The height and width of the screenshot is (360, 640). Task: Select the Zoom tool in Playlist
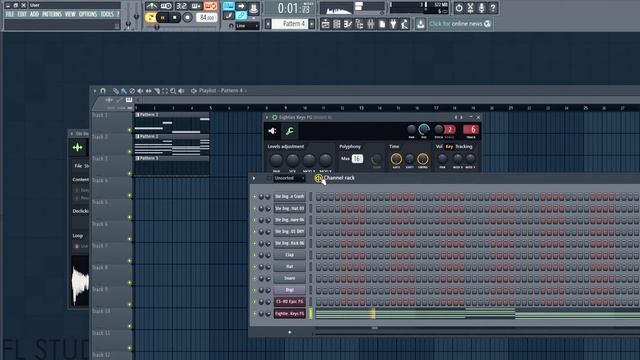[173, 91]
